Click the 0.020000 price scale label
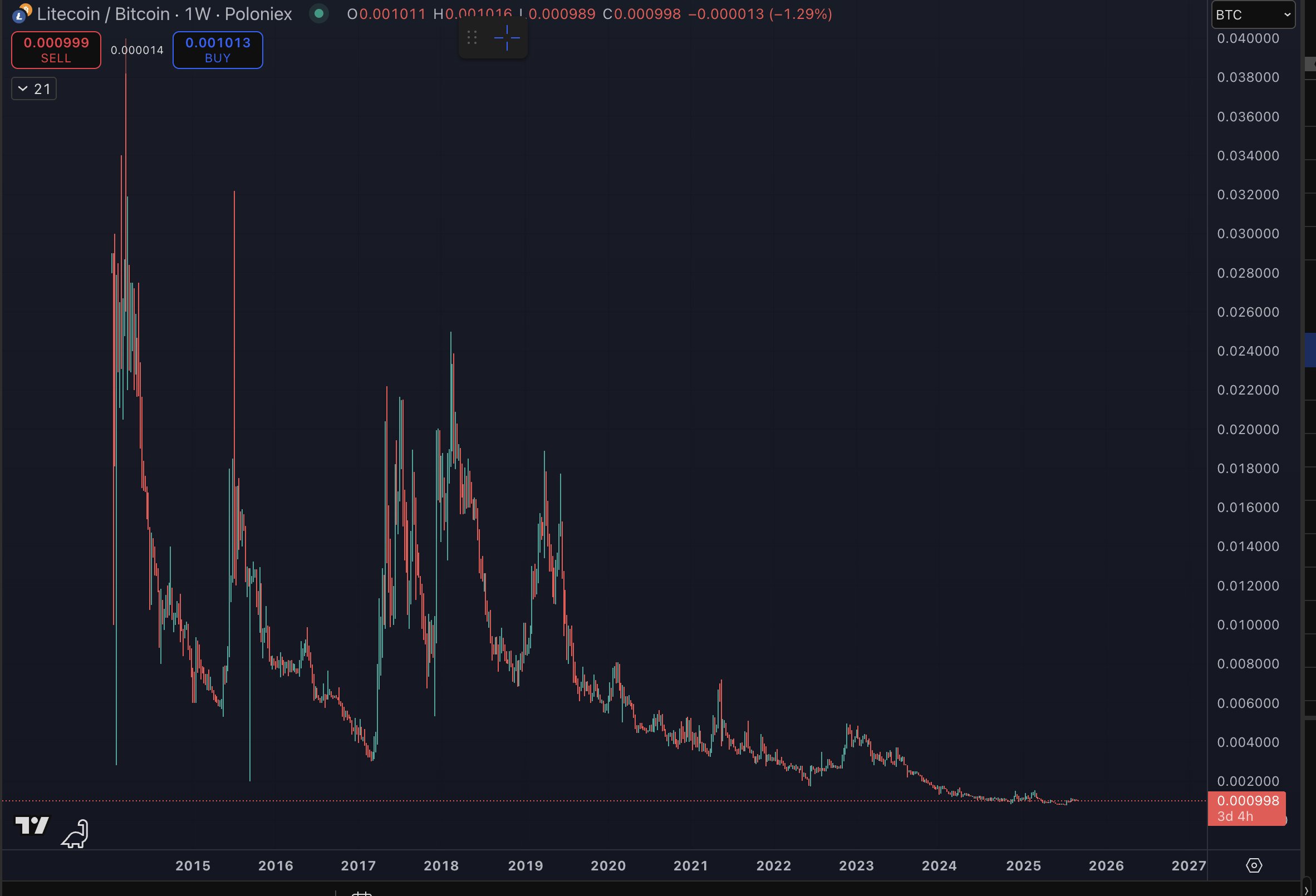Screen dimensions: 1316x896 1248,430
